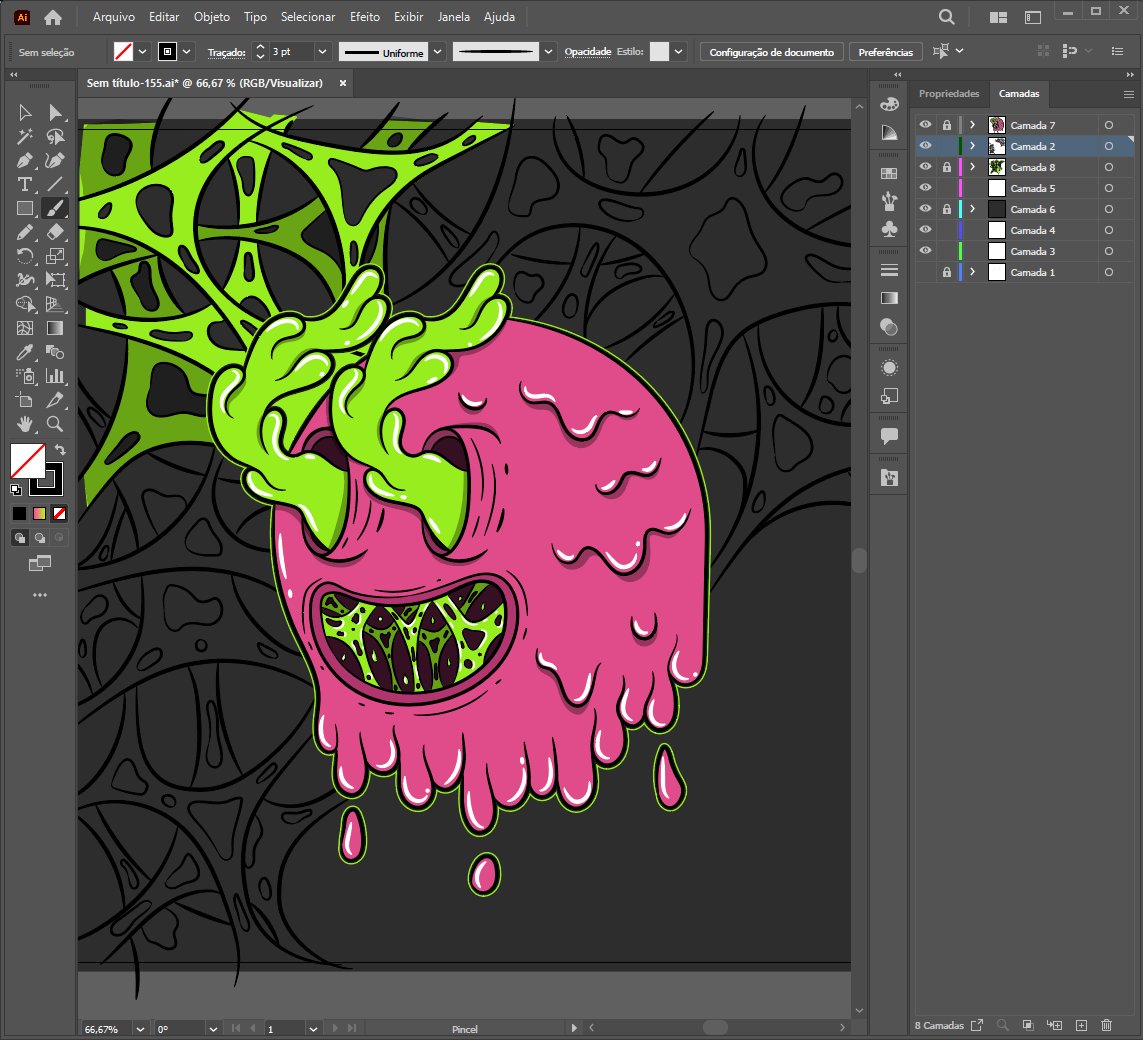Select the Hand tool
This screenshot has height=1040, width=1143.
pyautogui.click(x=25, y=423)
